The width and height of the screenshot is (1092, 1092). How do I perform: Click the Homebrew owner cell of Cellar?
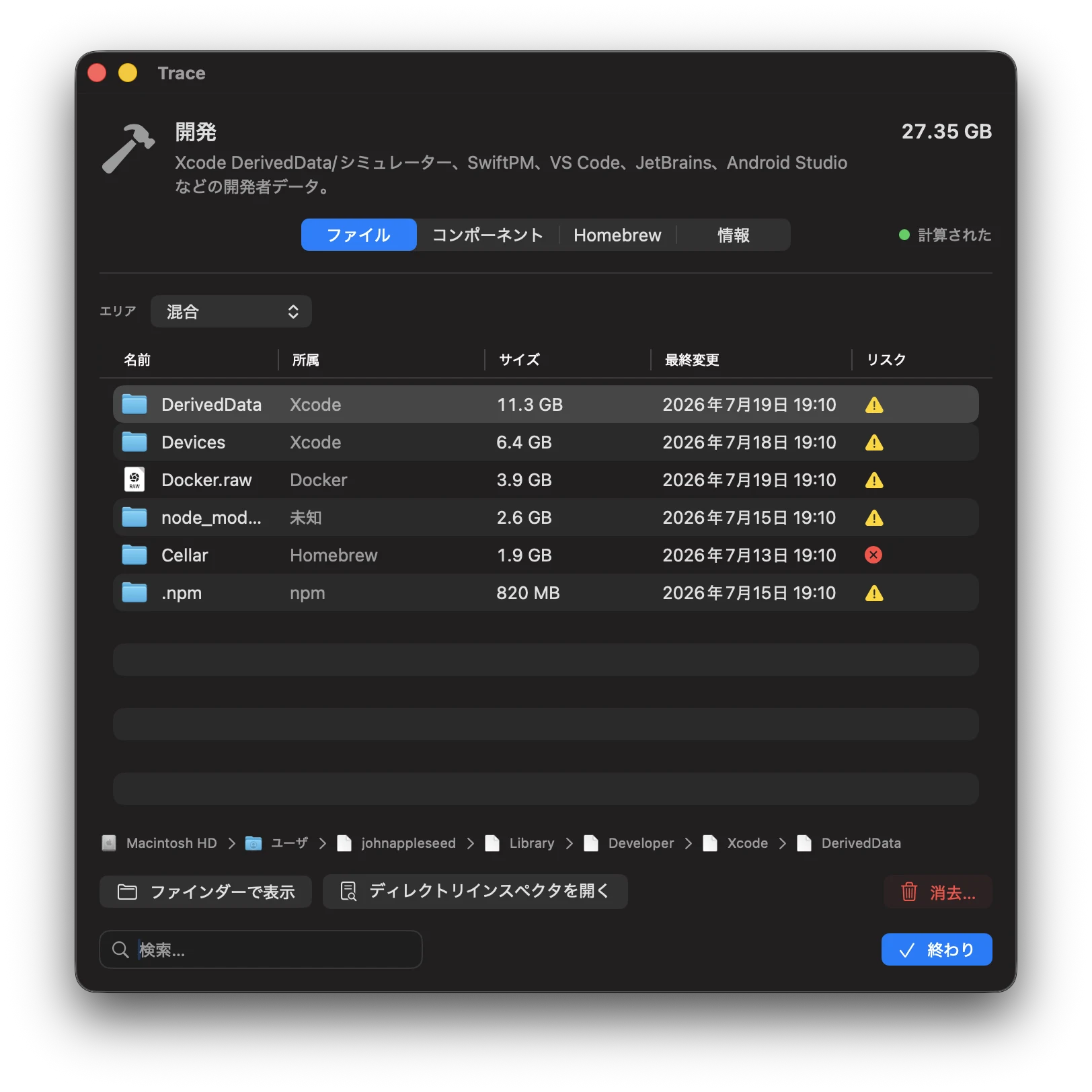click(x=334, y=555)
